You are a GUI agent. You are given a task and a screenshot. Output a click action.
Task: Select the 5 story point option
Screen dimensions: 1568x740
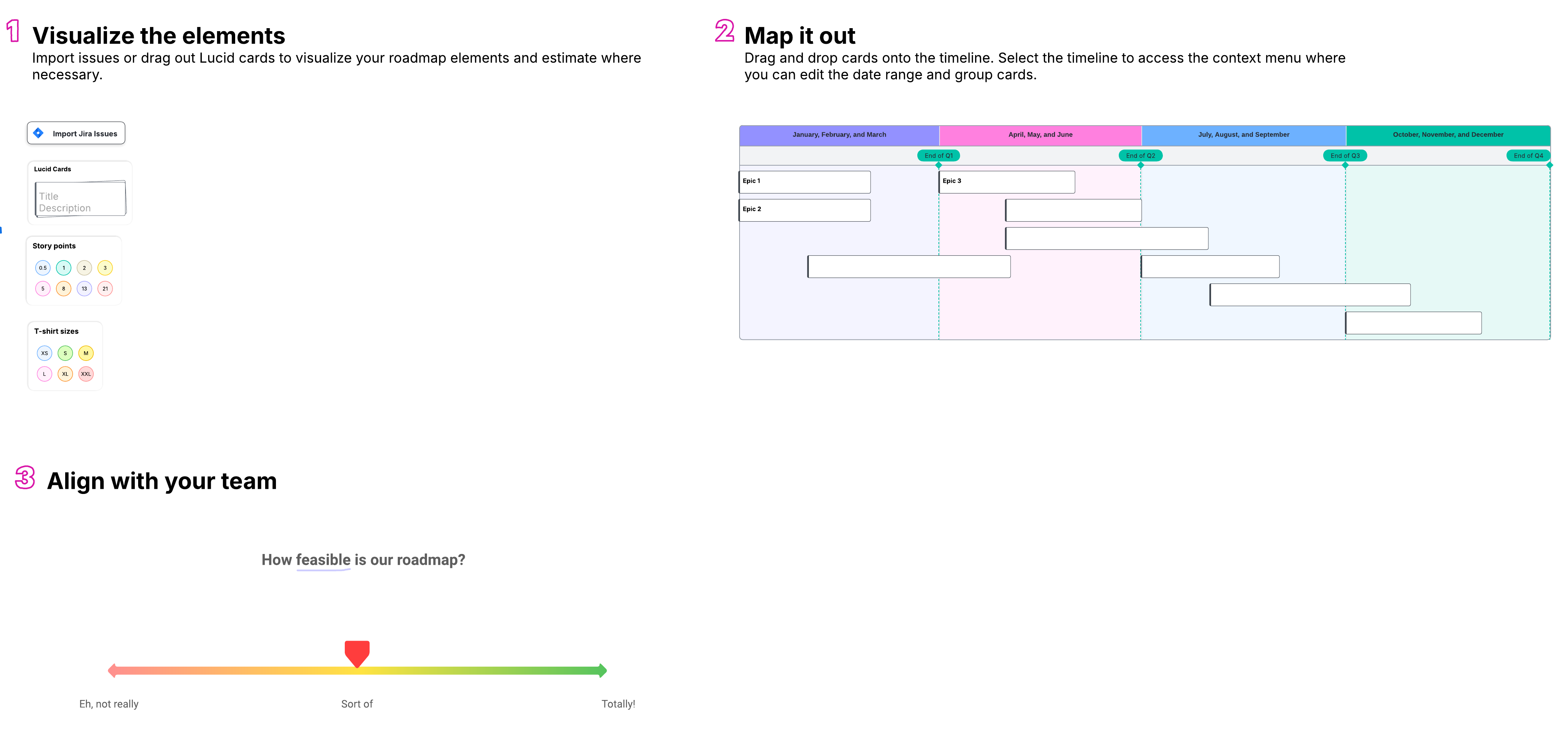click(x=42, y=289)
